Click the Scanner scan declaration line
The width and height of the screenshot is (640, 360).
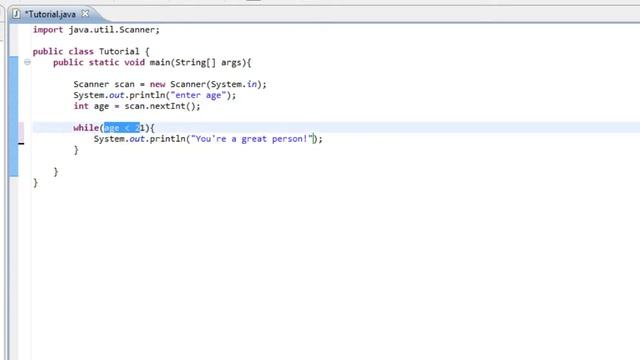point(170,84)
